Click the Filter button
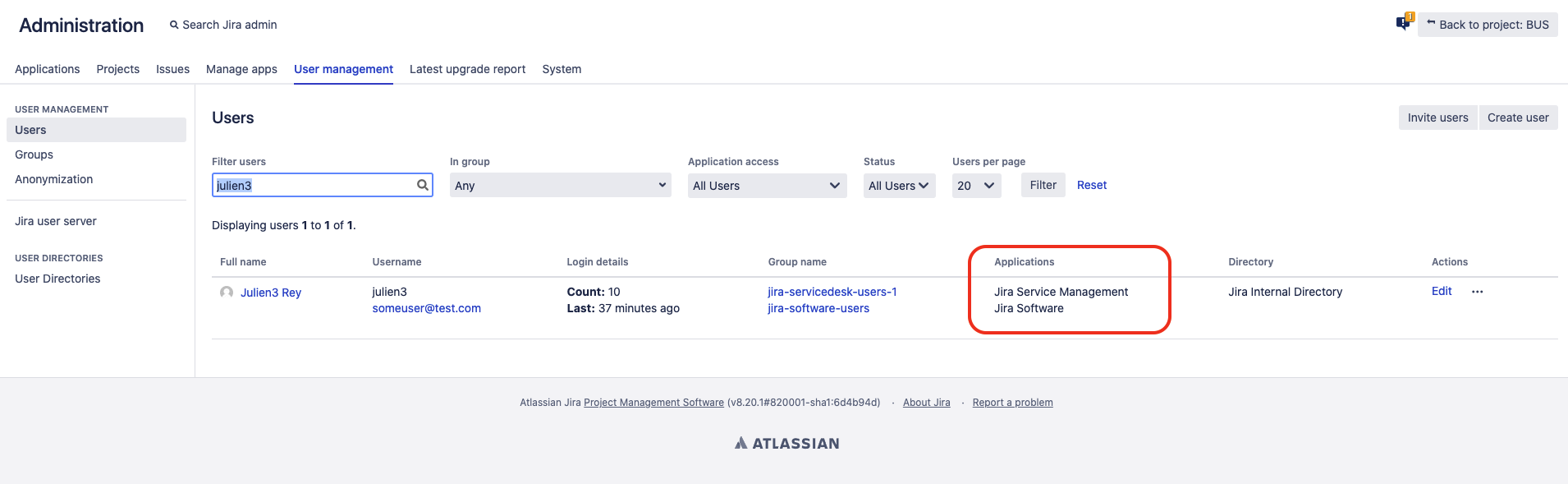The image size is (1568, 484). click(1043, 185)
